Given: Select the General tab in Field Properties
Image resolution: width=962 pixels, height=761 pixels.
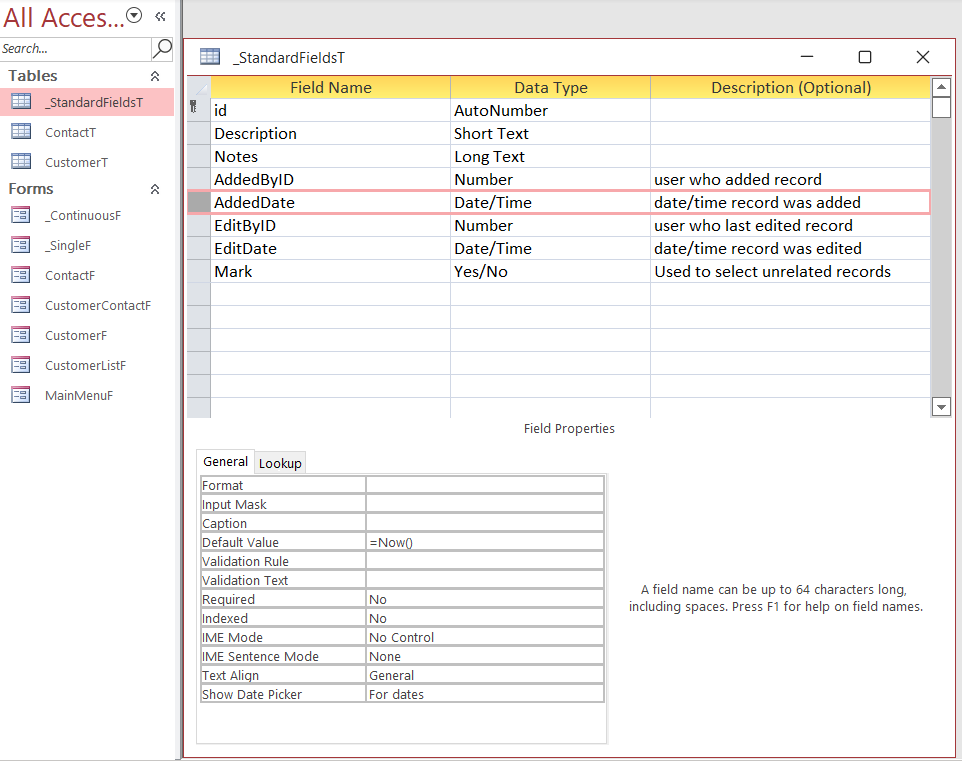Looking at the screenshot, I should pos(225,461).
